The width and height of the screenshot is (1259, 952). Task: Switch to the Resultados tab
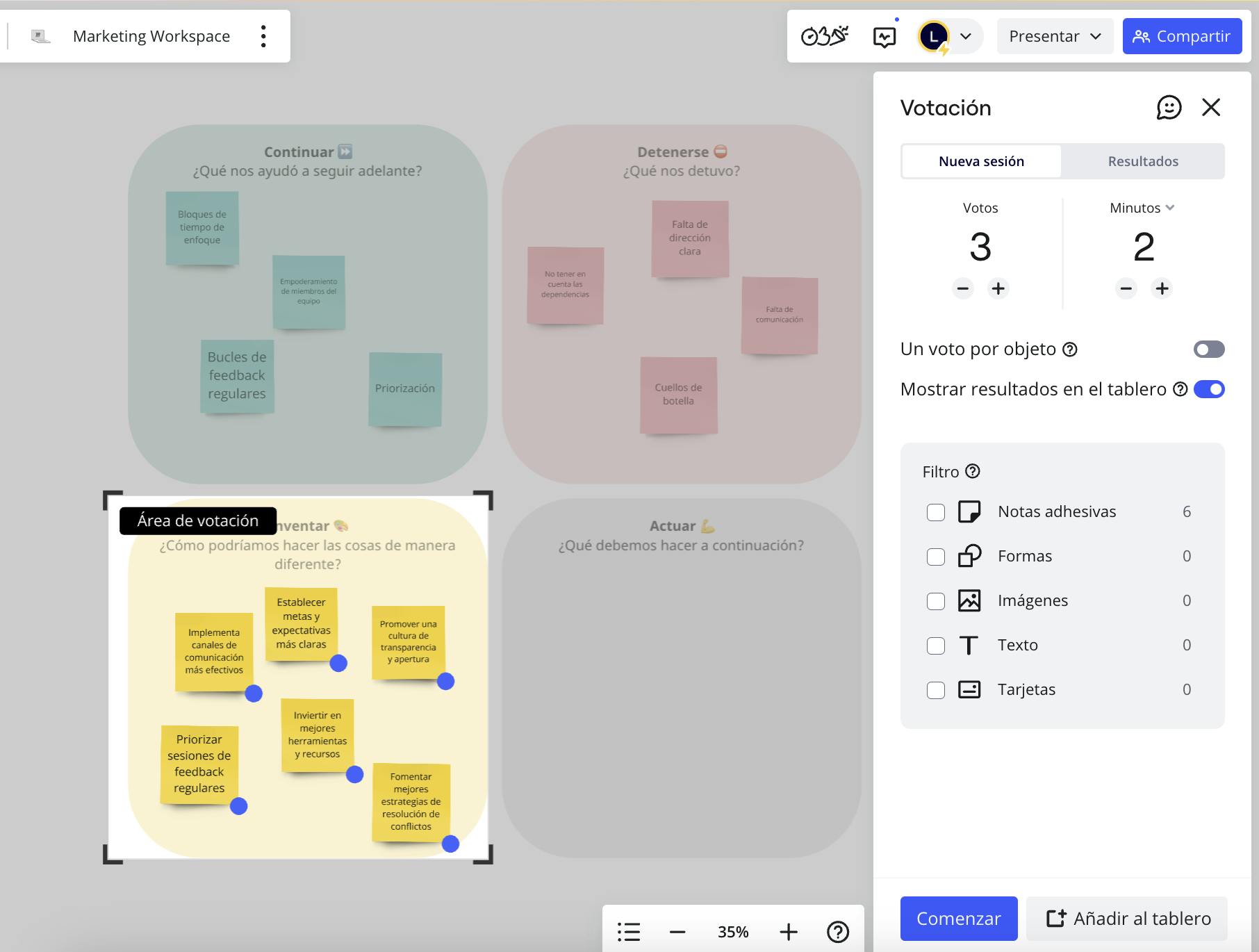1143,161
